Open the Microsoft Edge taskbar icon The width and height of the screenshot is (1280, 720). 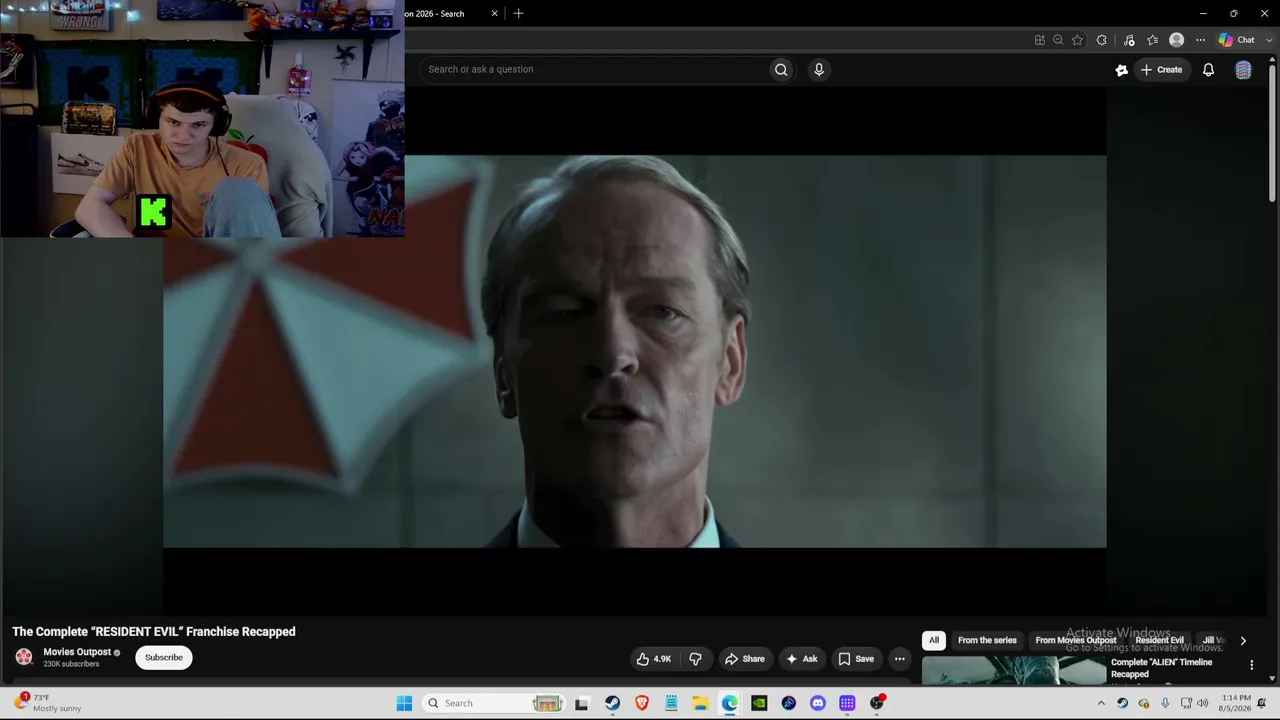pyautogui.click(x=730, y=703)
